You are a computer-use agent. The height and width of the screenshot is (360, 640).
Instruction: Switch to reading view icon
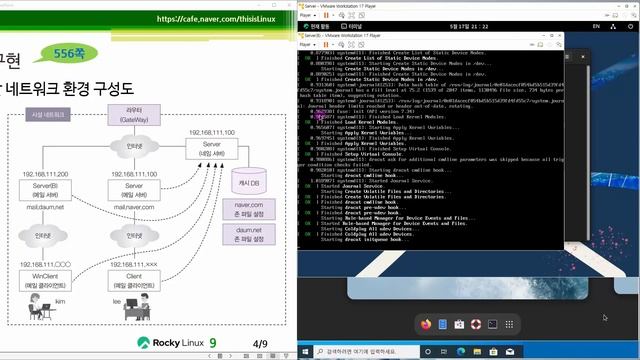(x=273, y=356)
